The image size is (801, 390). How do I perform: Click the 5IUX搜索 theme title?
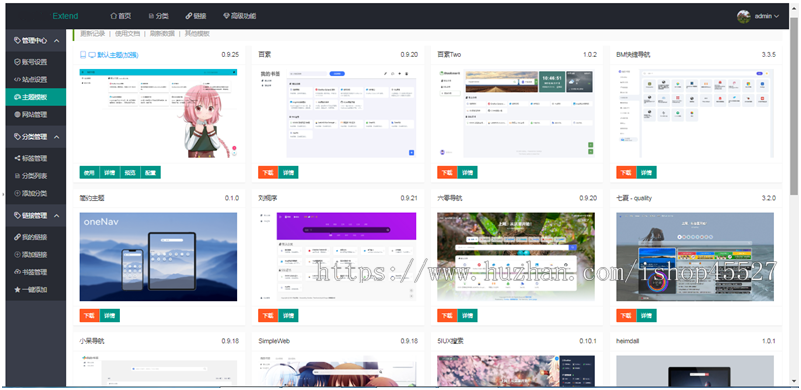coord(451,341)
